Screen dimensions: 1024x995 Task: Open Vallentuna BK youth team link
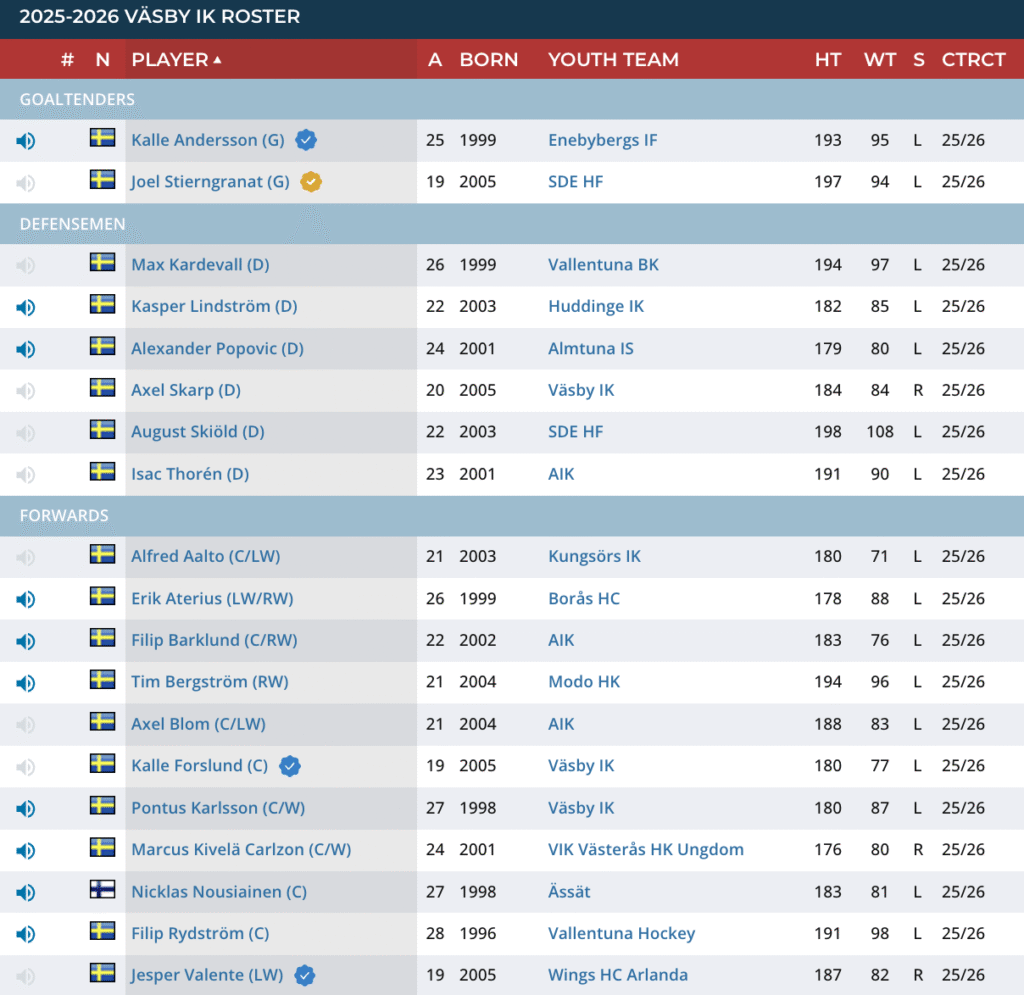603,264
